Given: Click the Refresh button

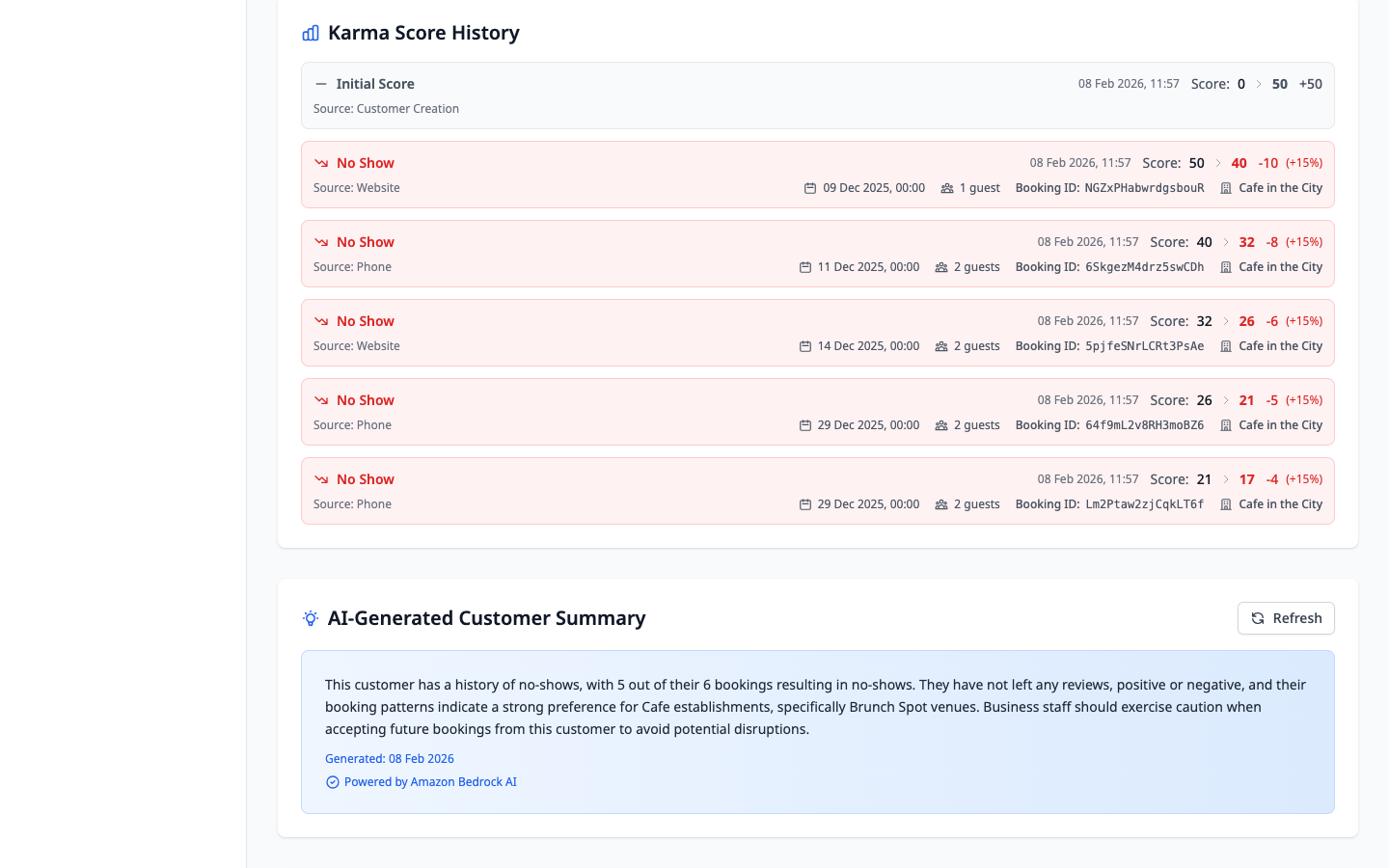Looking at the screenshot, I should (x=1286, y=618).
